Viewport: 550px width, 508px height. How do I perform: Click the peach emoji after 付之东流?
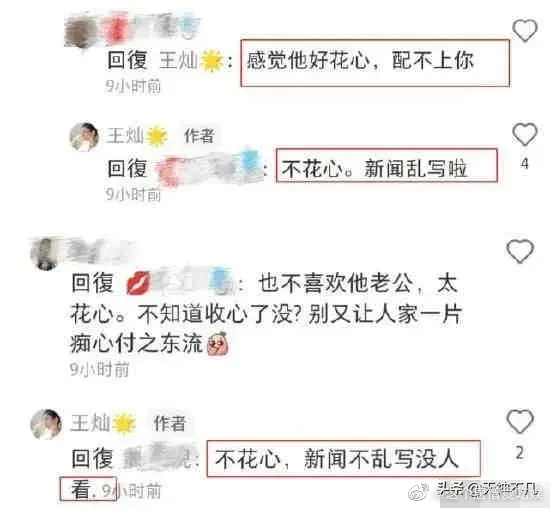point(218,344)
